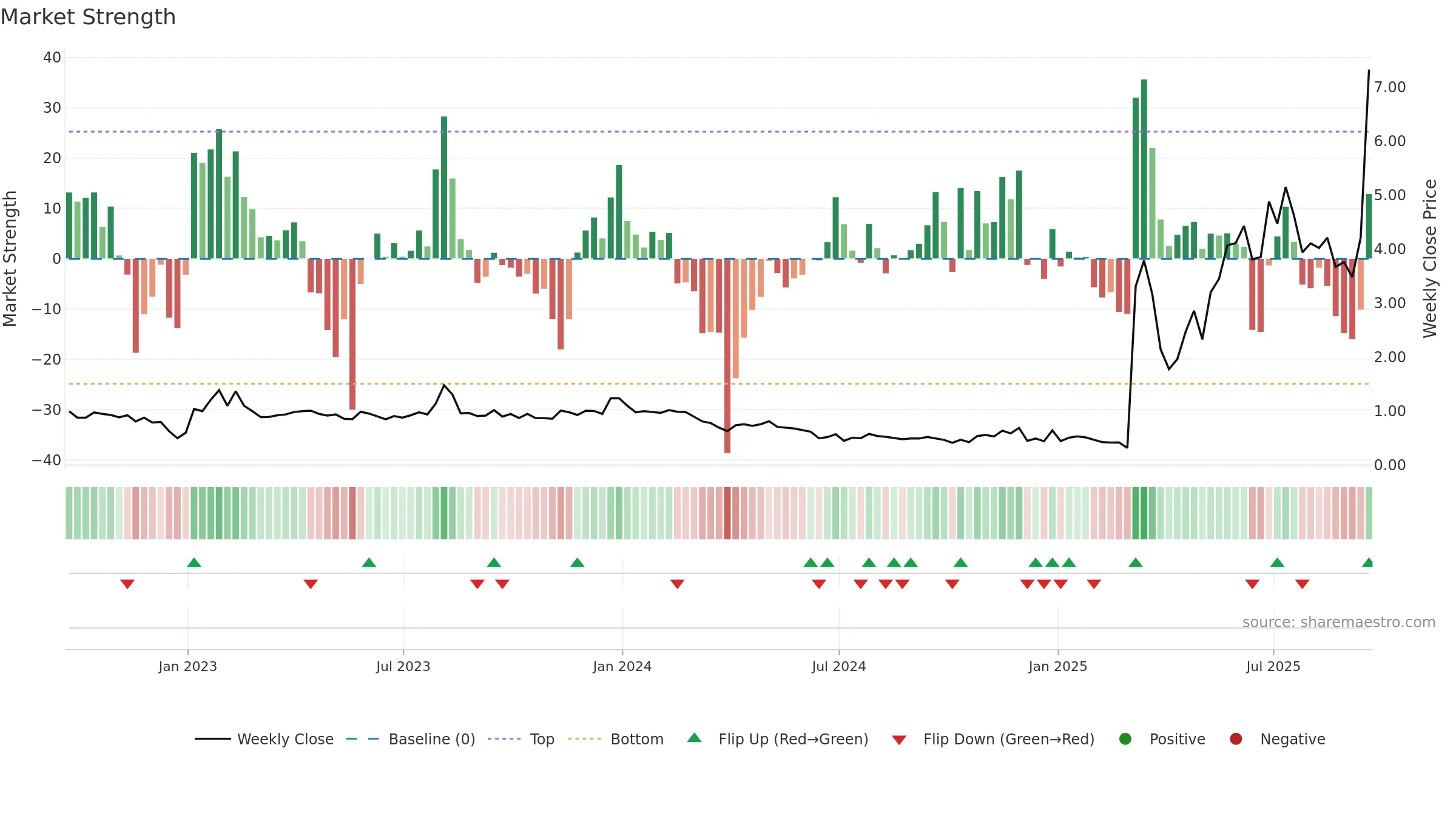The image size is (1456, 819).
Task: Click the Jul 2023 x-axis label
Action: coord(403,666)
